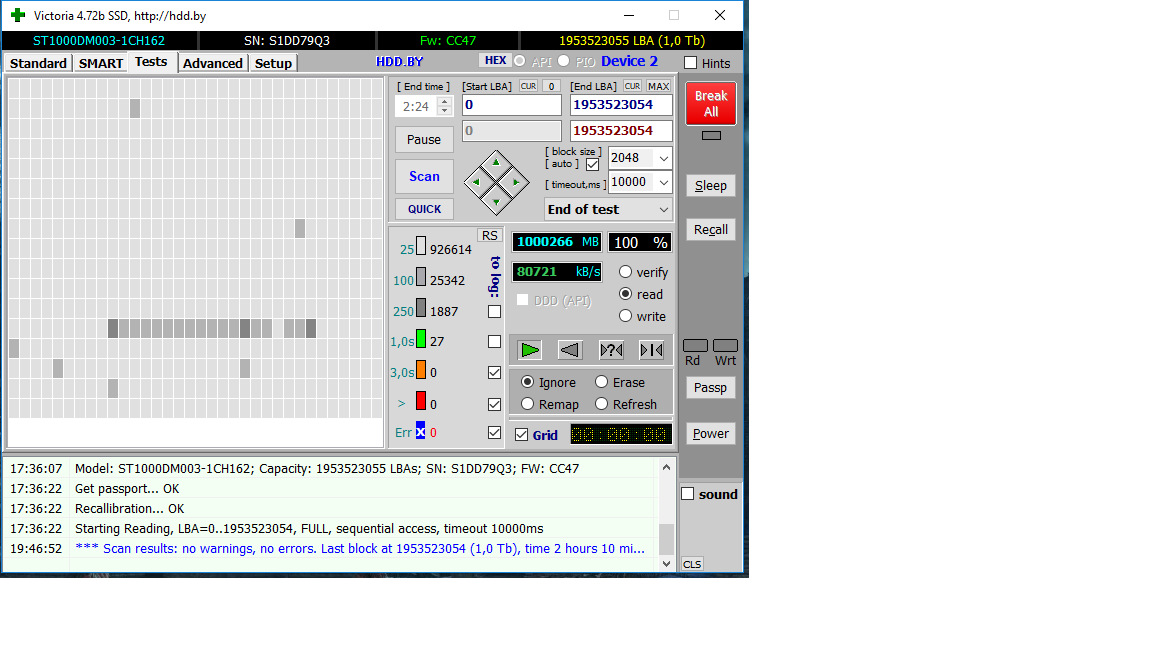Open the End of test dropdown
Image resolution: width=1152 pixels, height=648 pixels.
(x=608, y=209)
